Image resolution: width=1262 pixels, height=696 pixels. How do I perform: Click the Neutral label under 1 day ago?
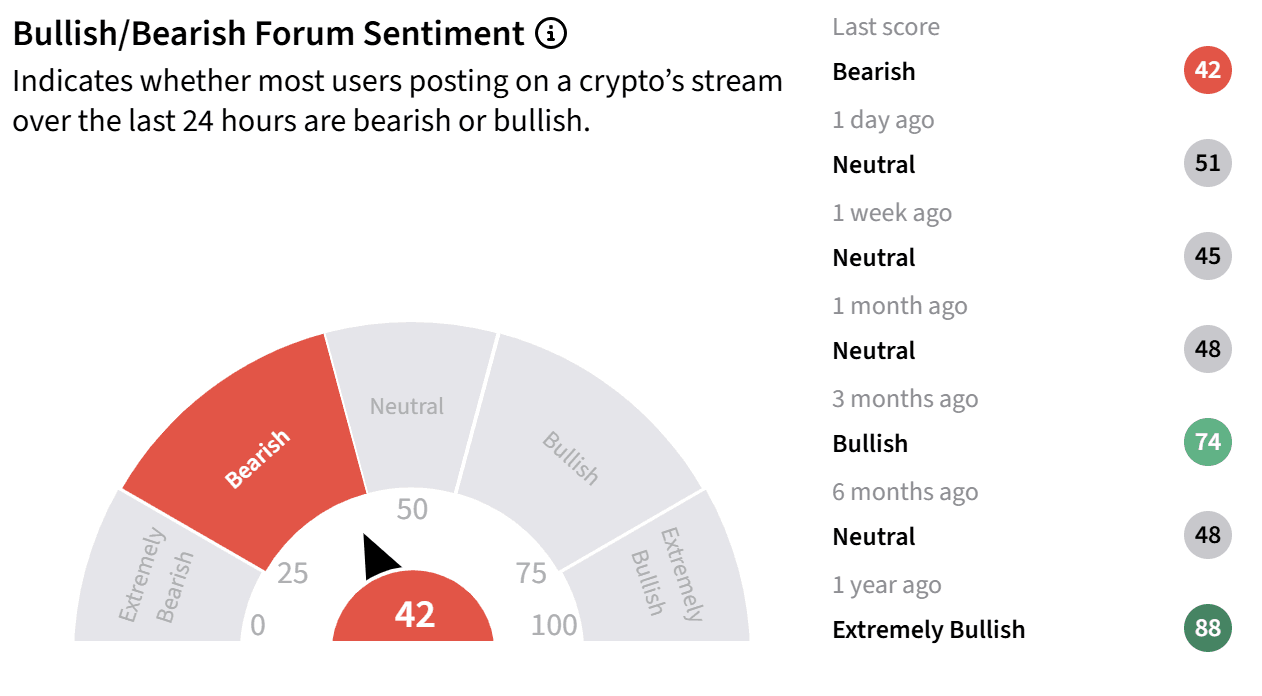[874, 165]
